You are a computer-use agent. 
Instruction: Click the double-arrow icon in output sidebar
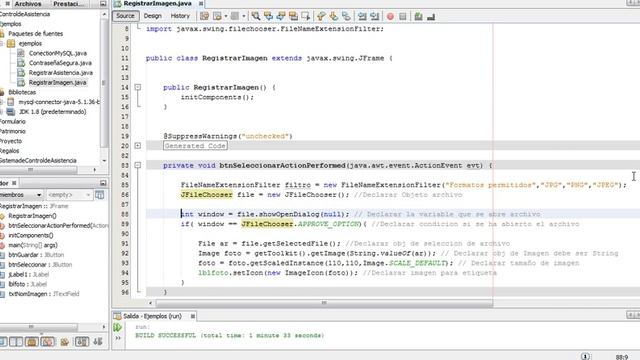point(118,338)
